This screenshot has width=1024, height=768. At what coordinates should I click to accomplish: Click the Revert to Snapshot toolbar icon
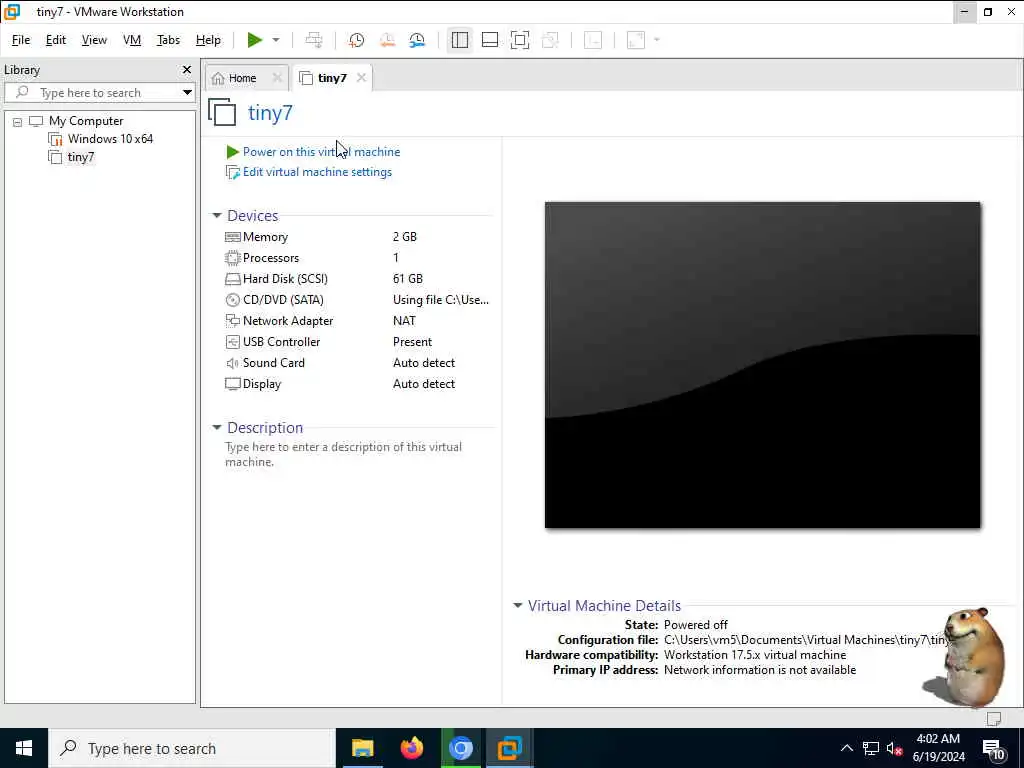tap(387, 40)
